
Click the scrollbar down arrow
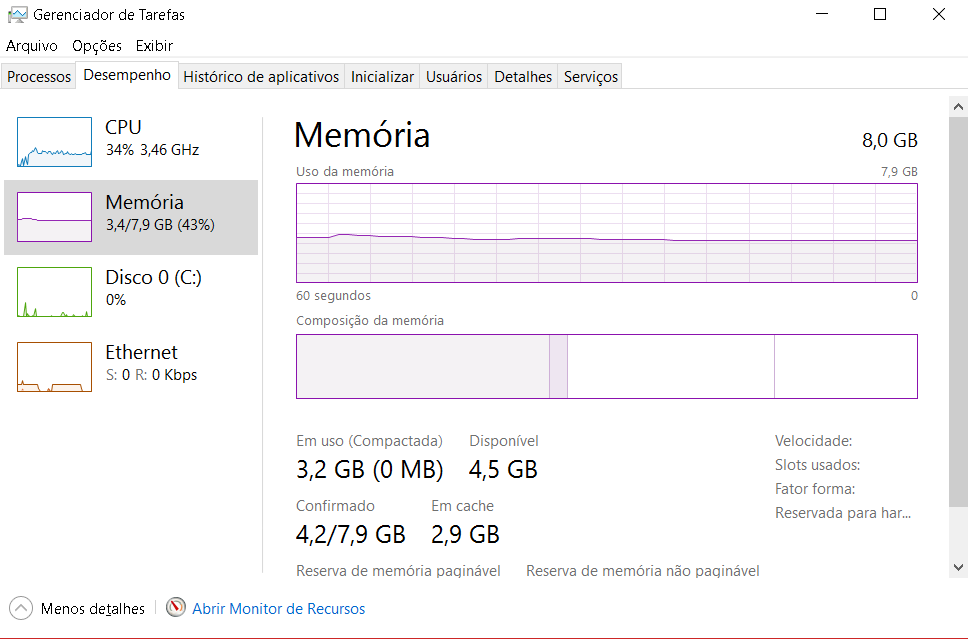click(958, 567)
